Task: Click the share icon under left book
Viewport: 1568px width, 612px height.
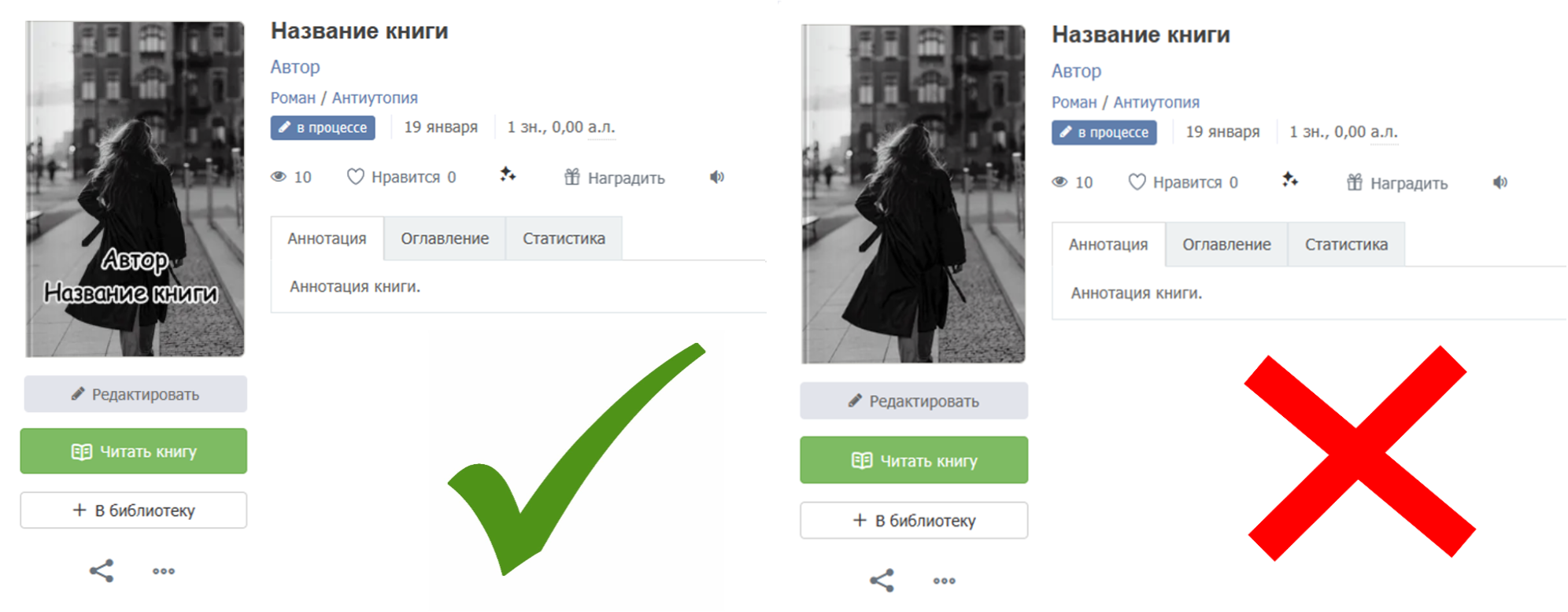Action: [x=102, y=570]
